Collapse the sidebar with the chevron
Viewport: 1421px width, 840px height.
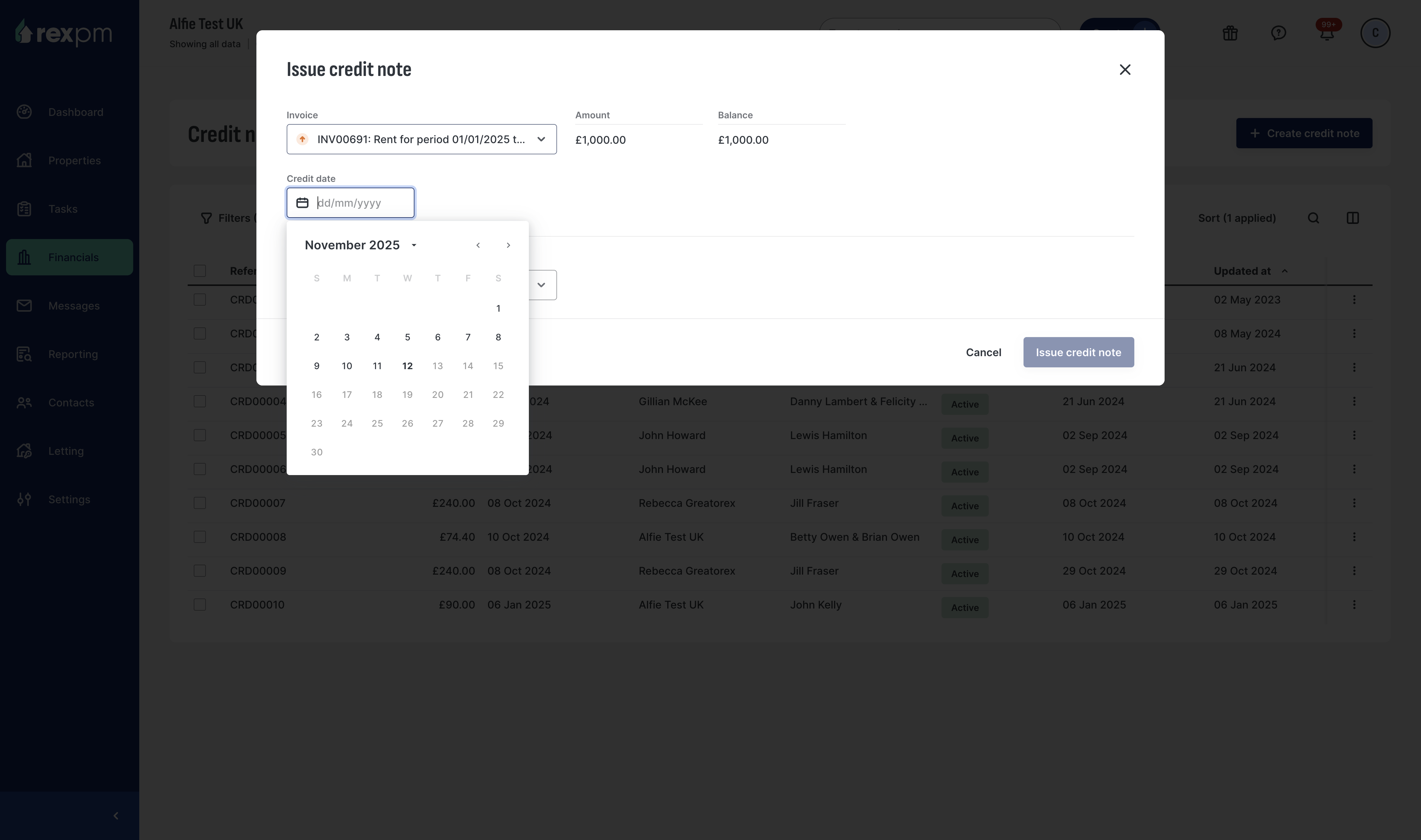point(116,816)
